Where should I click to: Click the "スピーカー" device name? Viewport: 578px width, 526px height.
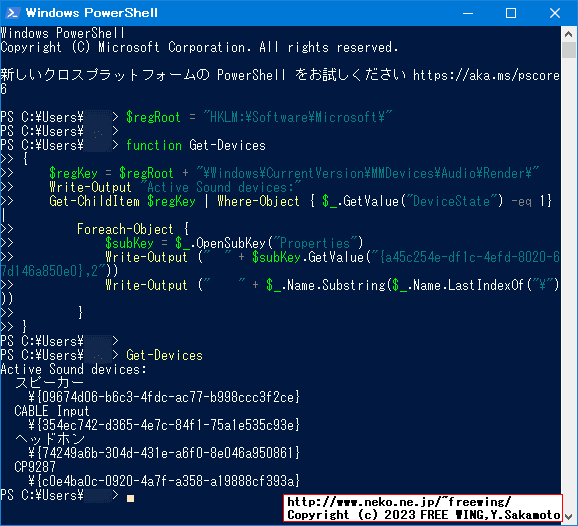[49, 383]
